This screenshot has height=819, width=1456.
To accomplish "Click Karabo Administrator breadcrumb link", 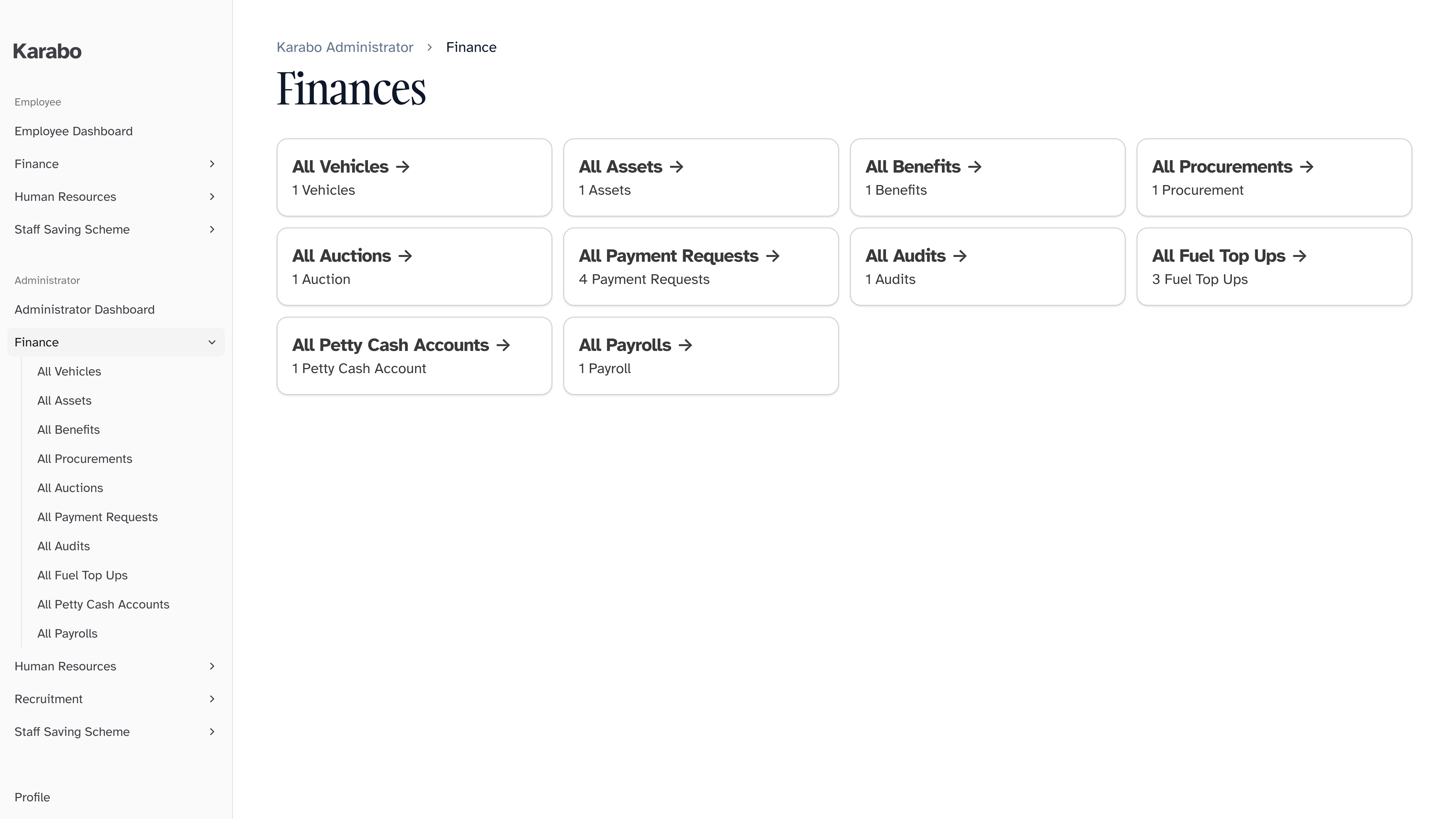I will point(345,48).
